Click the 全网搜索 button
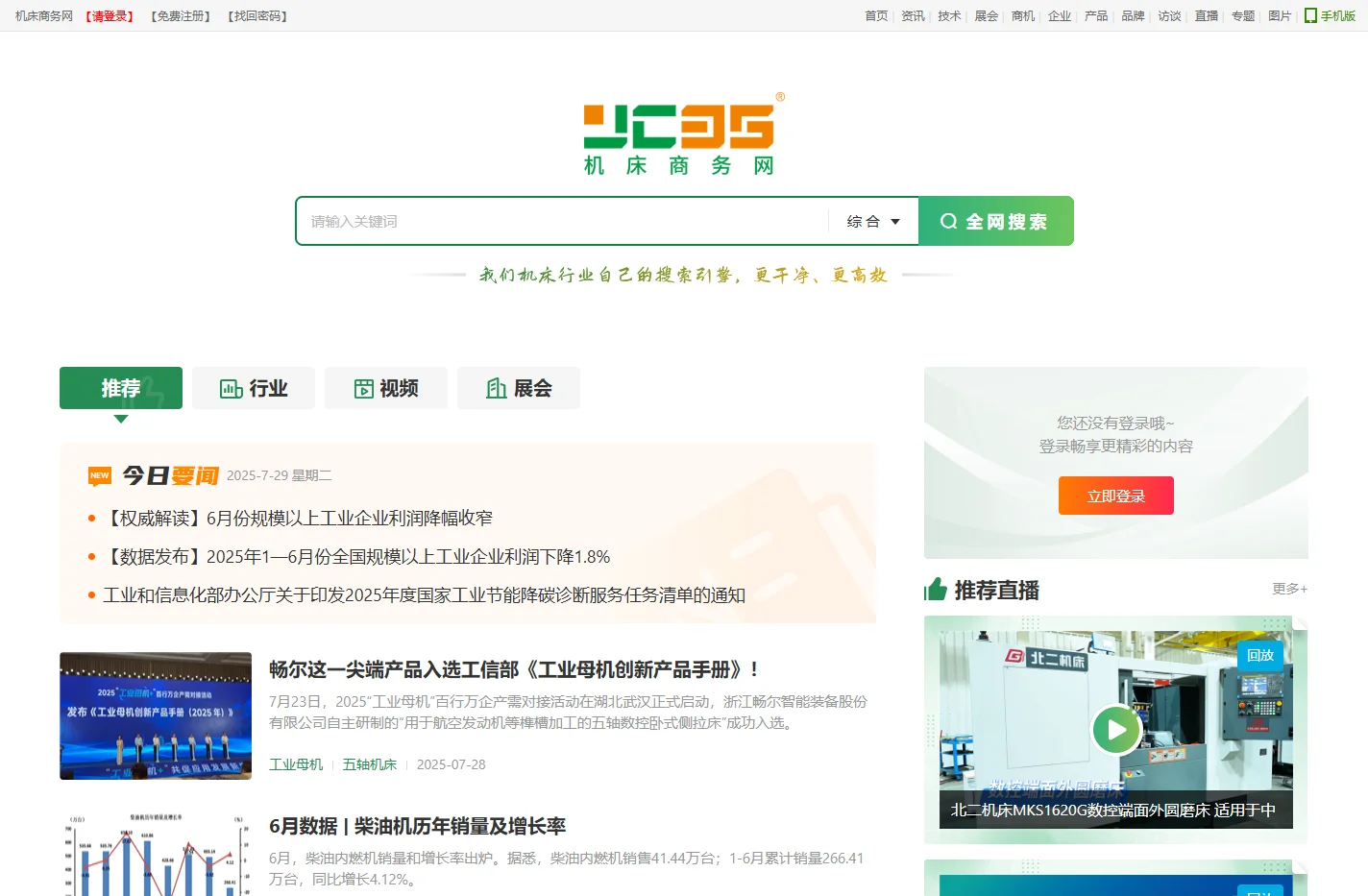The width and height of the screenshot is (1368, 896). click(996, 221)
